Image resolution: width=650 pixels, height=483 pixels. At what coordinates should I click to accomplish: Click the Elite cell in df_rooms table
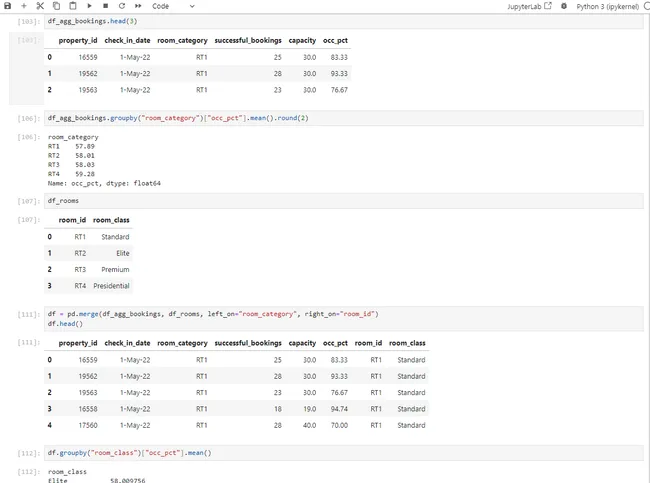123,253
